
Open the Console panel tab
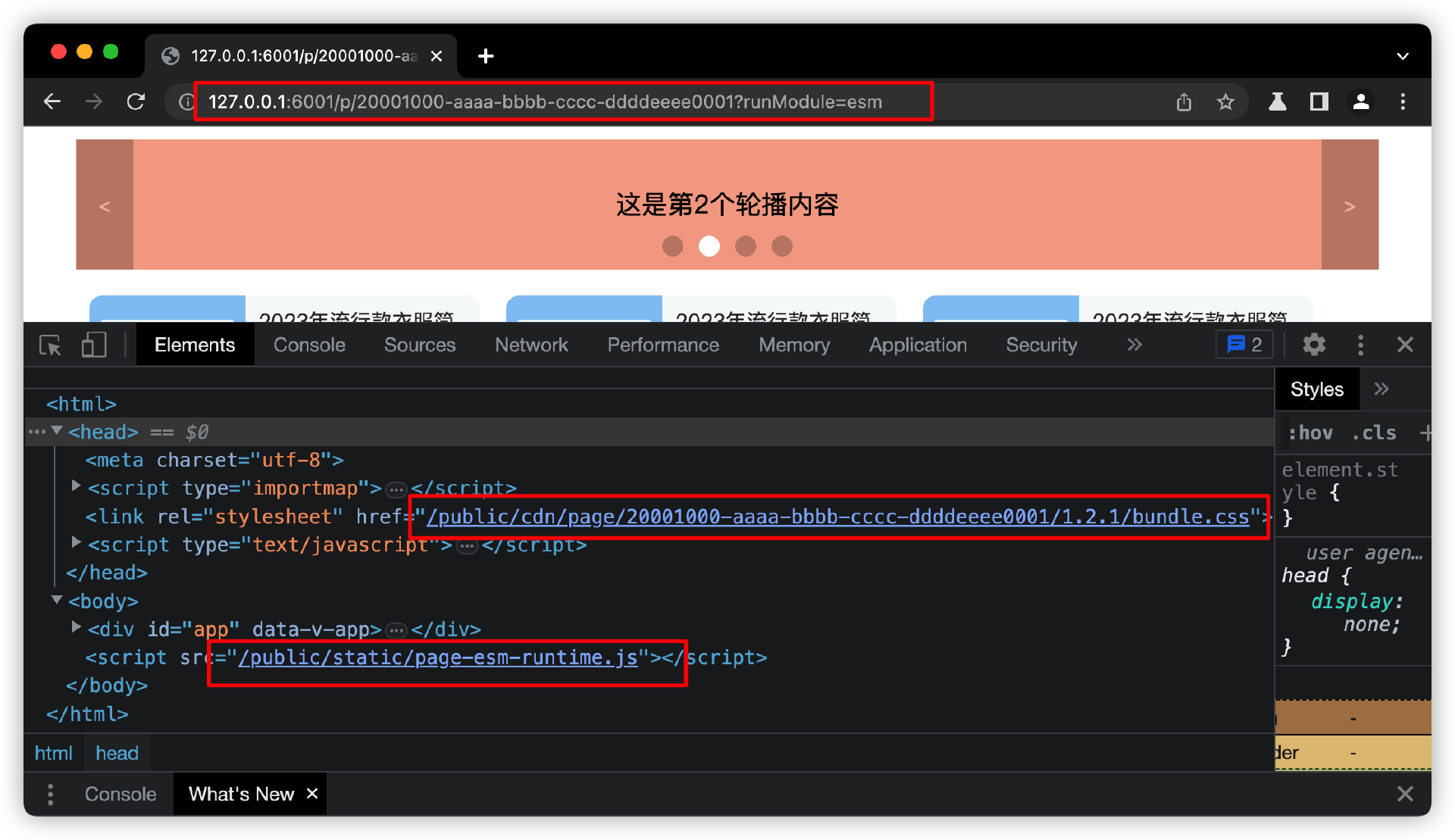309,345
